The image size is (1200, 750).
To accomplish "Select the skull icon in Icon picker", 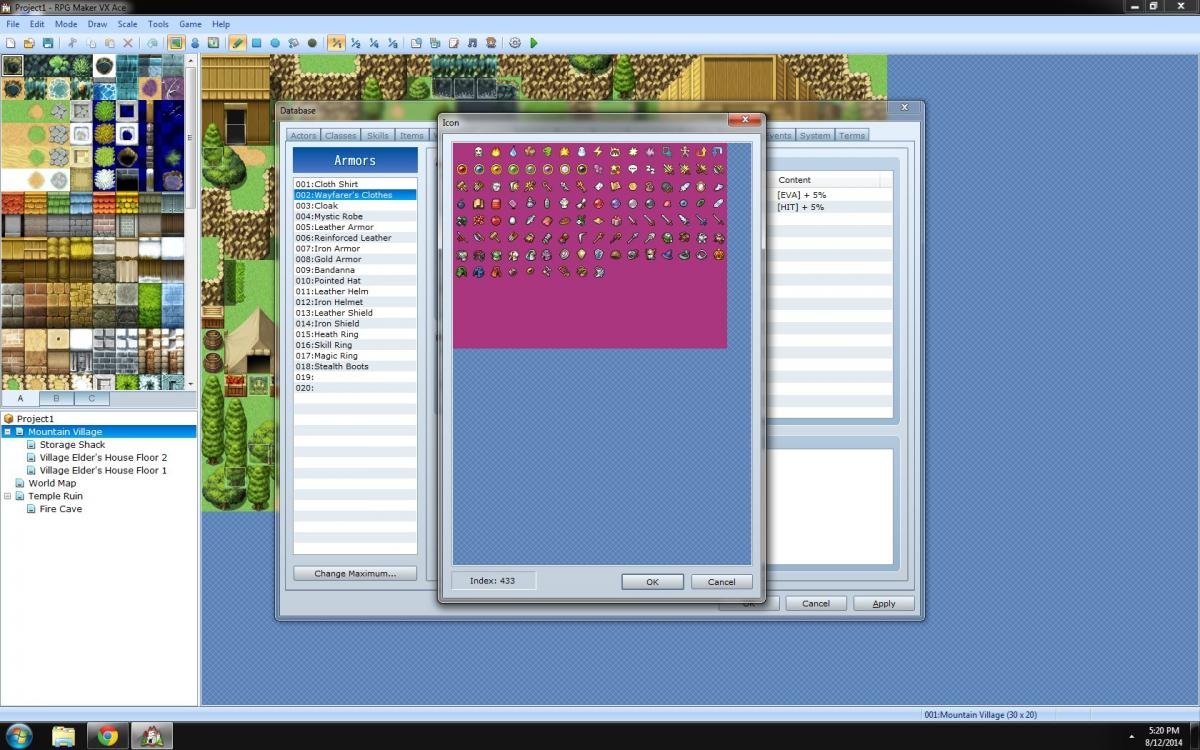I will point(478,152).
